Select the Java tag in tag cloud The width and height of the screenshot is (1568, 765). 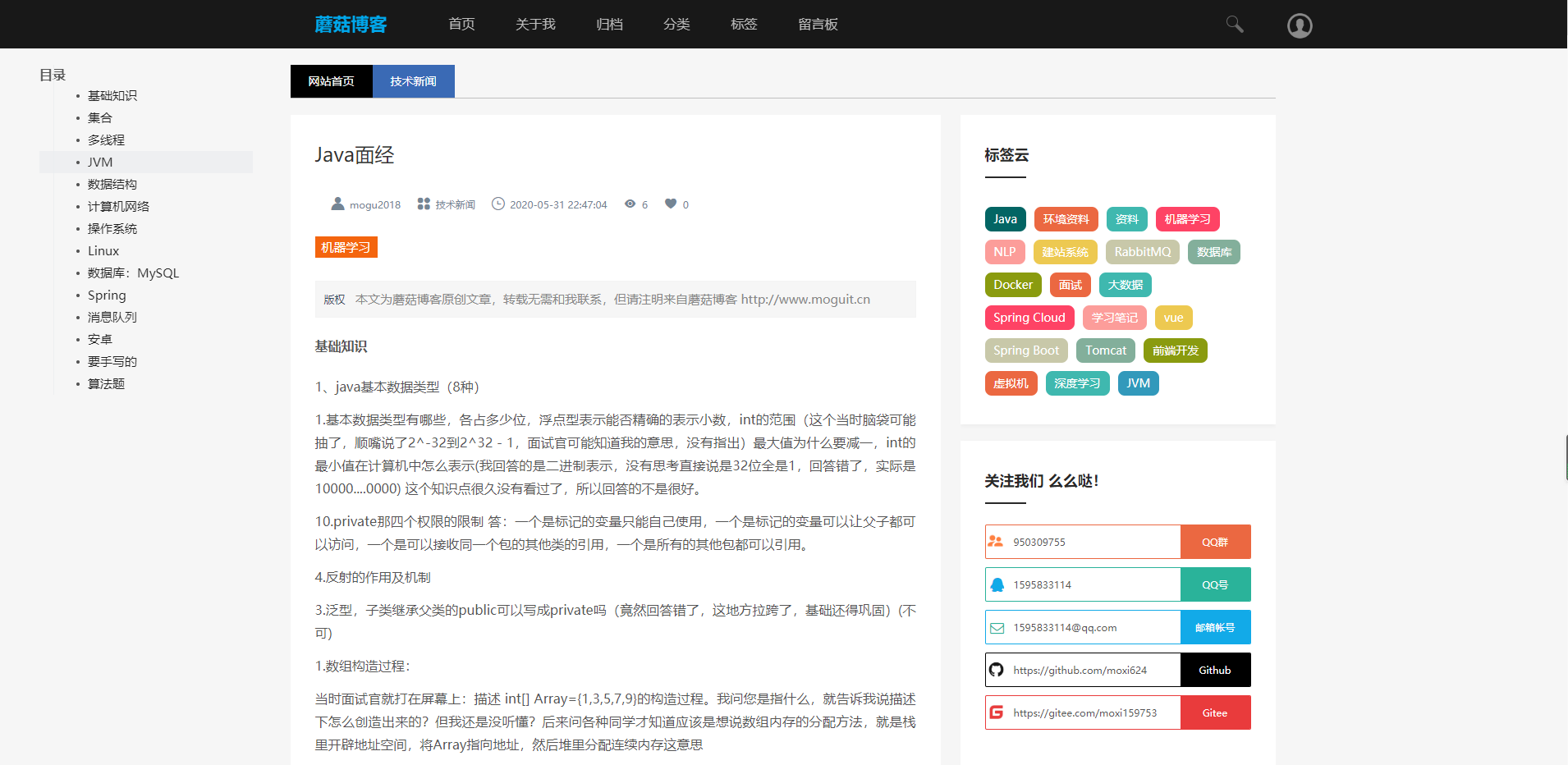[1006, 219]
